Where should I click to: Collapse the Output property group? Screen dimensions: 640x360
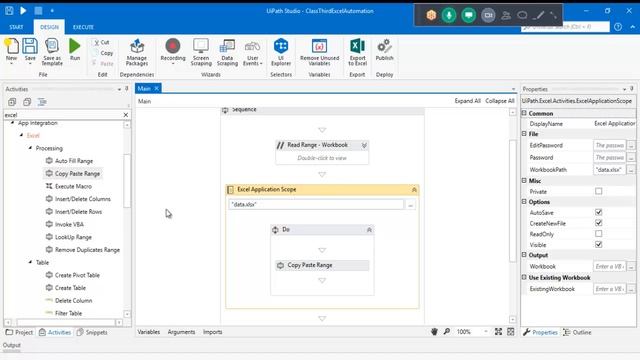[x=524, y=255]
